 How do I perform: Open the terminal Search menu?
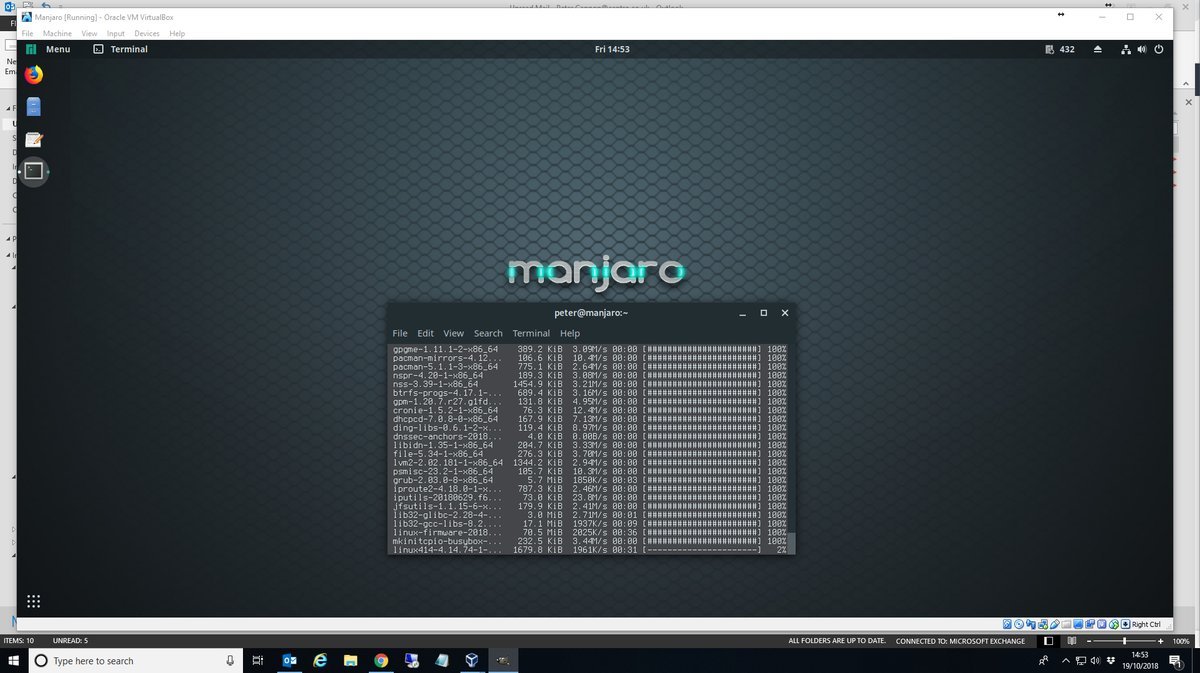click(x=488, y=333)
